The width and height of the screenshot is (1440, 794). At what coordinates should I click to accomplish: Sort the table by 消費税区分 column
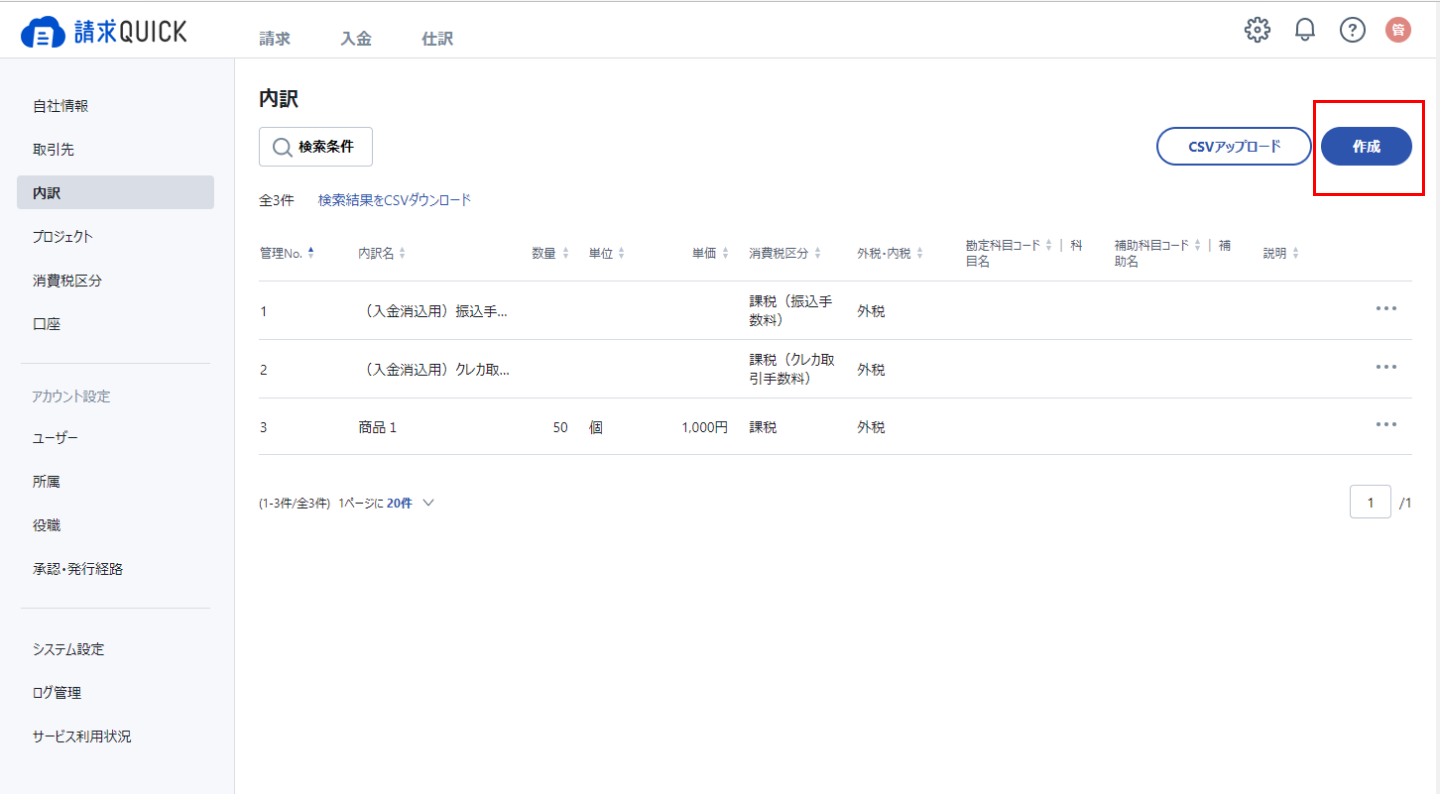785,253
